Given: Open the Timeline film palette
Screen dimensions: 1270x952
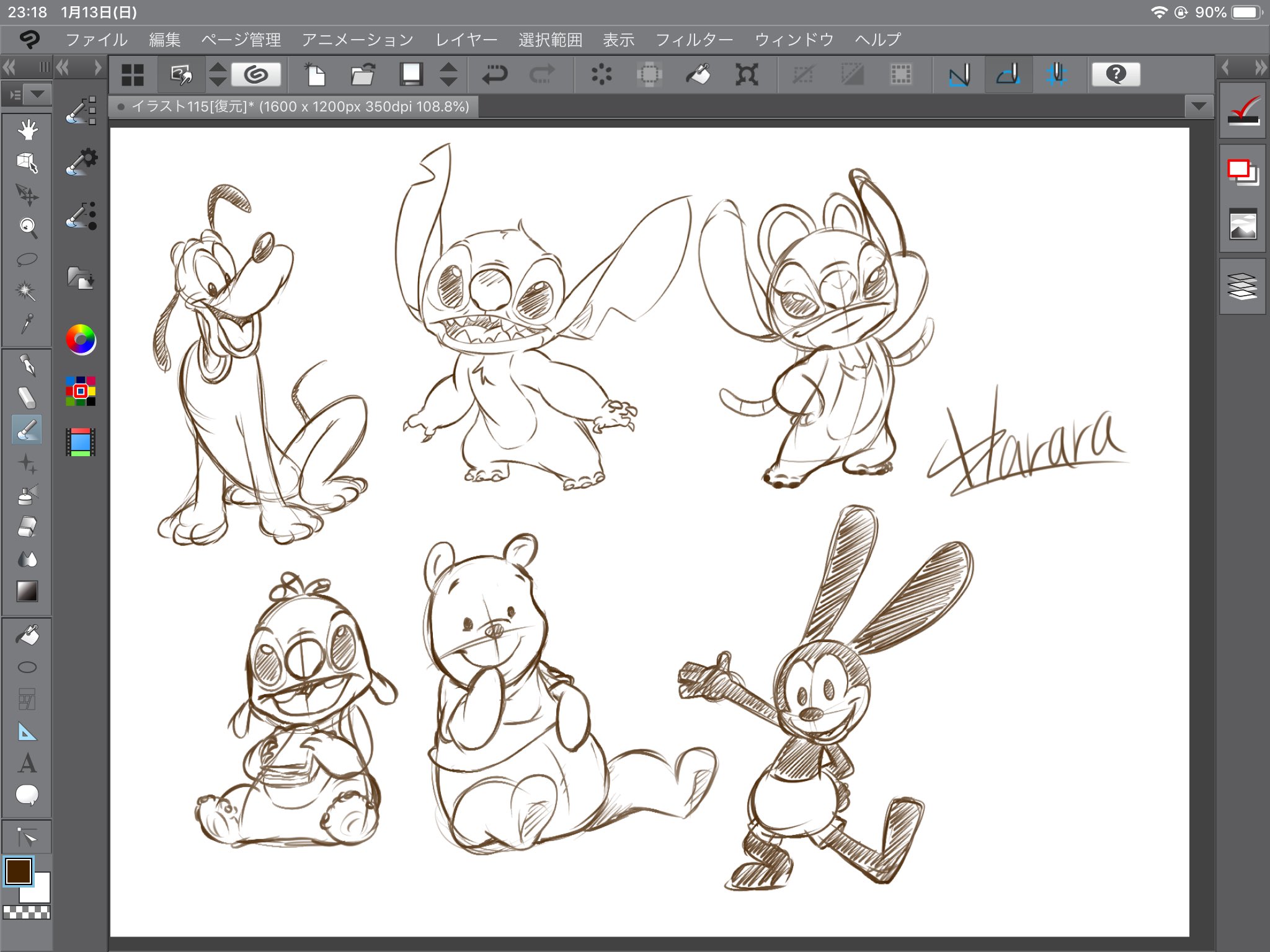Looking at the screenshot, I should click(81, 442).
